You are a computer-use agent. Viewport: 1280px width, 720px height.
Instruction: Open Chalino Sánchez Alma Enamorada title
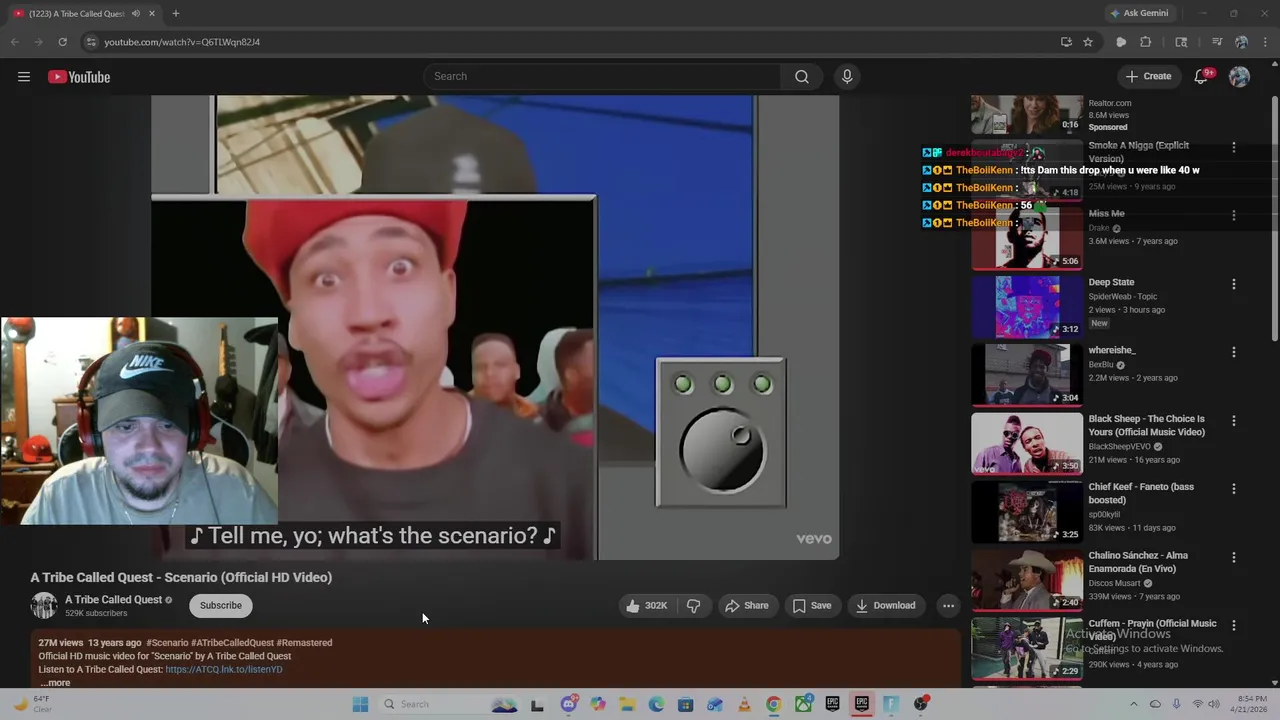[x=1138, y=562]
